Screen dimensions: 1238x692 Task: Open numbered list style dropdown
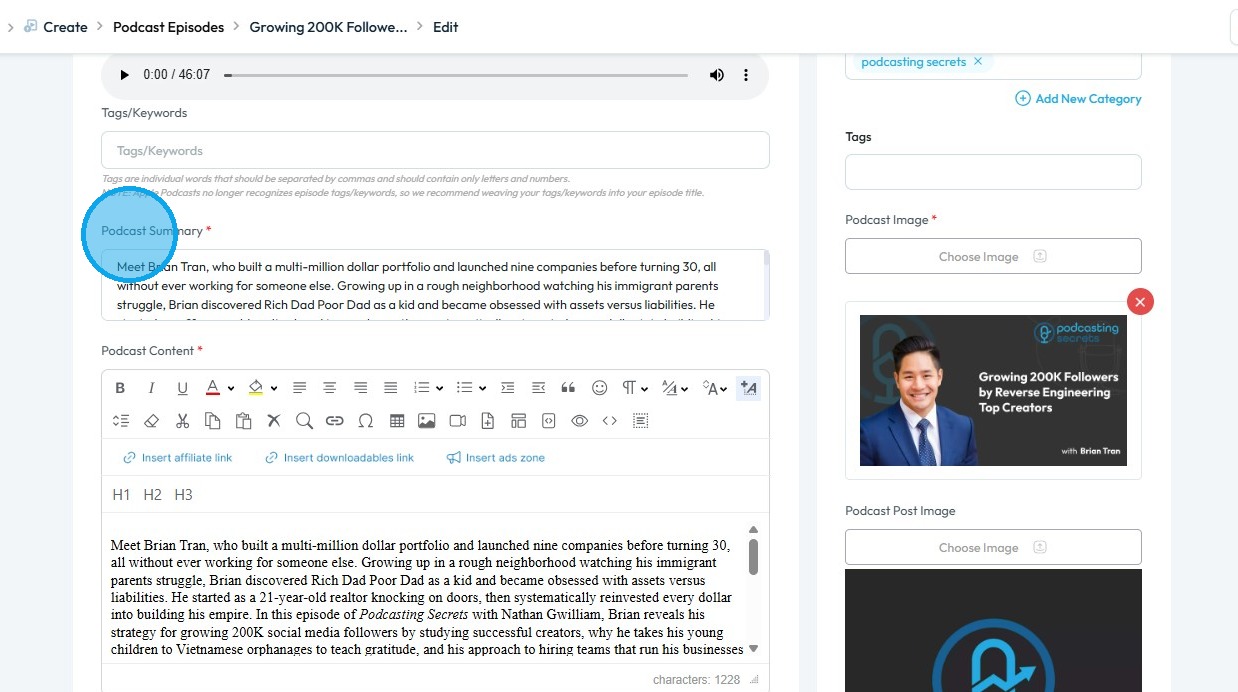[x=439, y=388]
